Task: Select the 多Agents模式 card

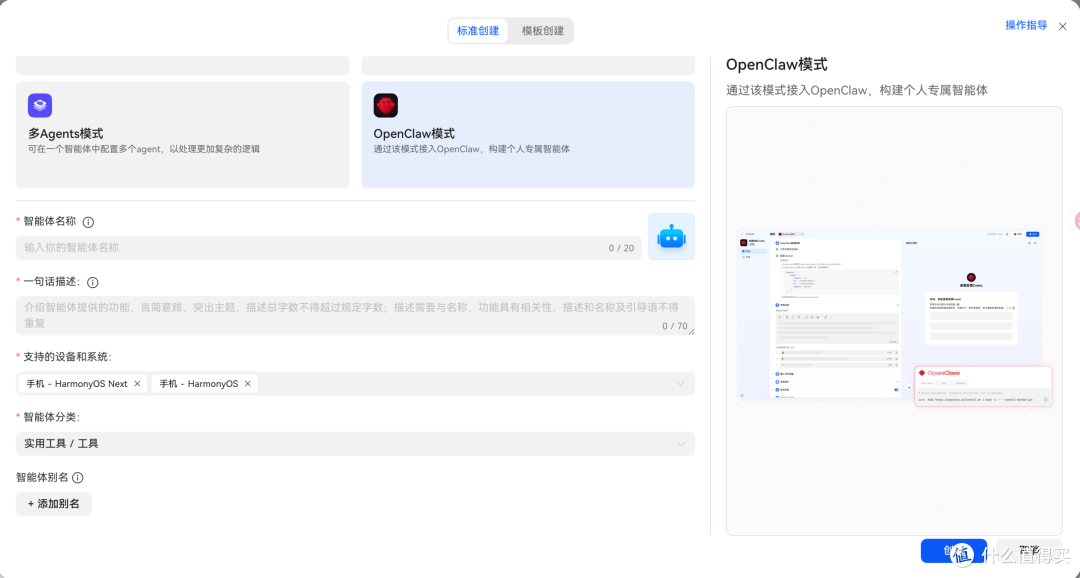Action: (183, 135)
